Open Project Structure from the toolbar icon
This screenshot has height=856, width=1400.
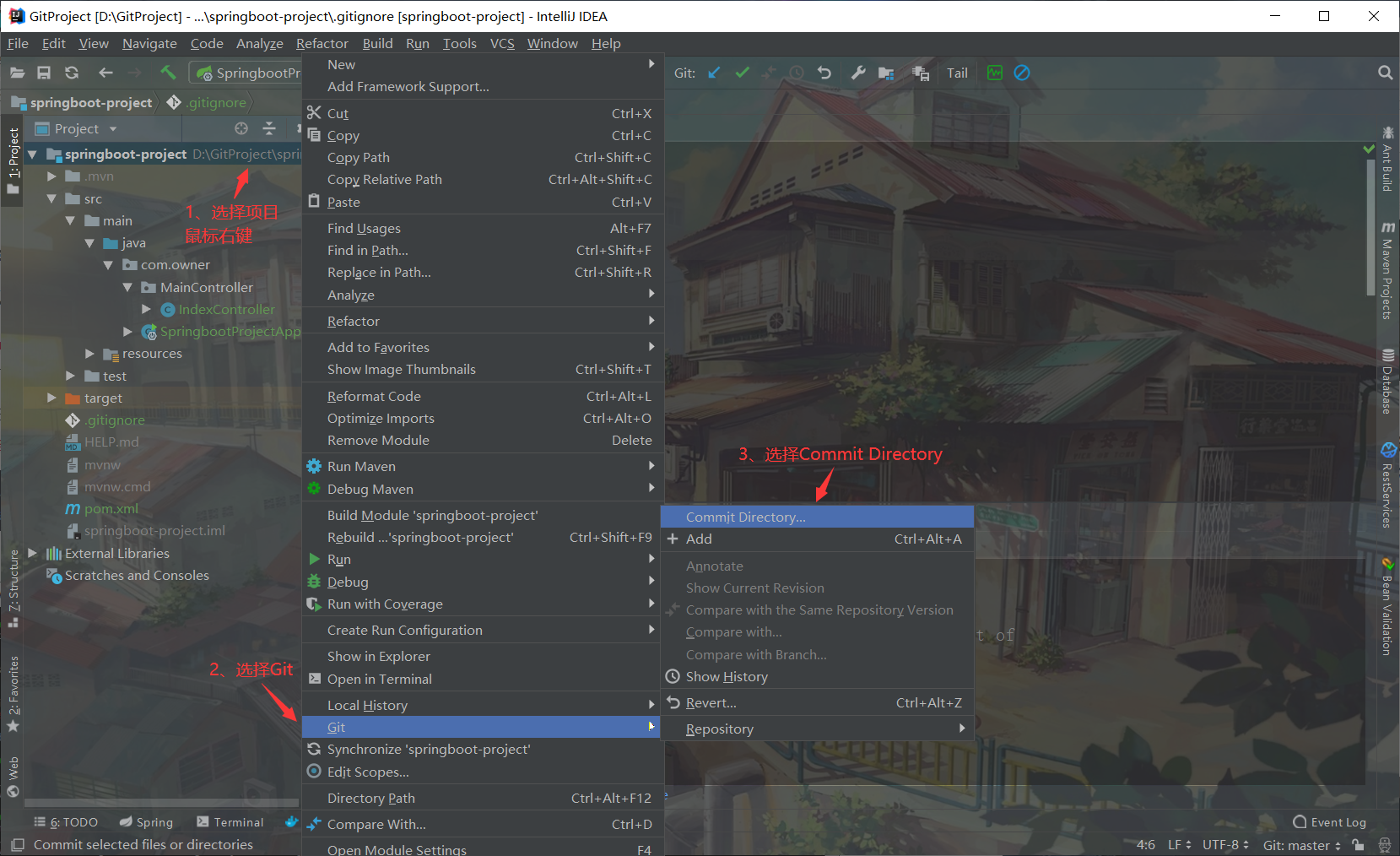pyautogui.click(x=886, y=73)
